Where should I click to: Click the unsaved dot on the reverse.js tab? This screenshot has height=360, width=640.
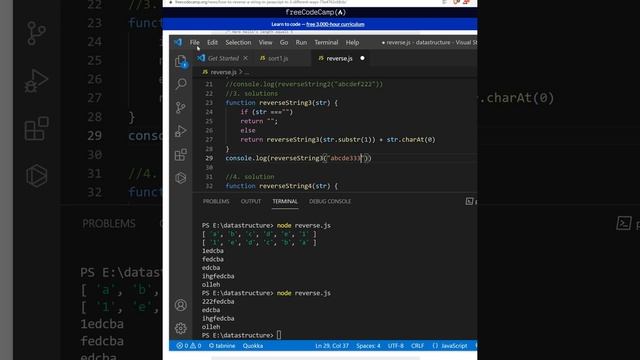pos(362,58)
